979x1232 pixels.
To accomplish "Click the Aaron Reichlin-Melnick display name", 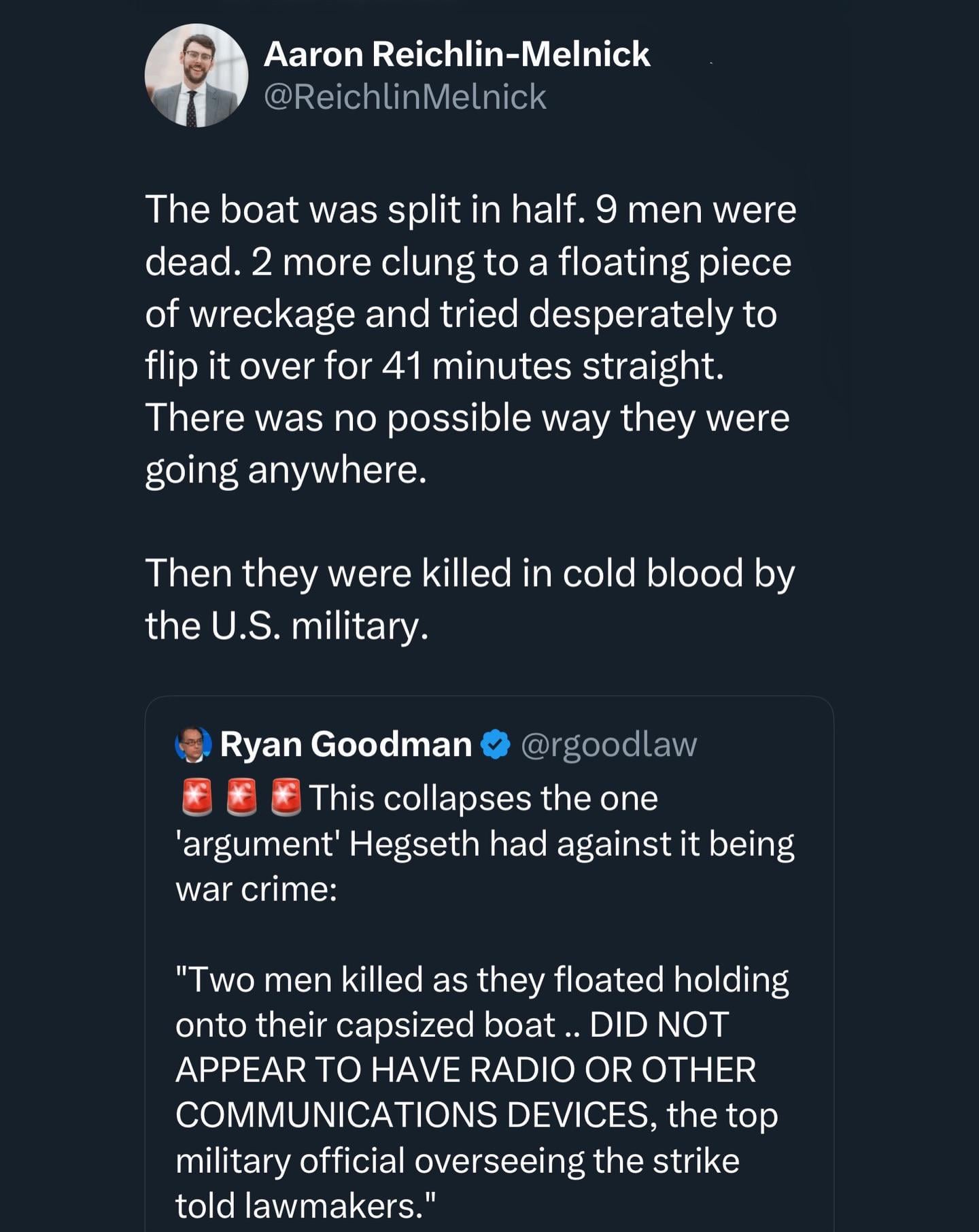I will [456, 54].
